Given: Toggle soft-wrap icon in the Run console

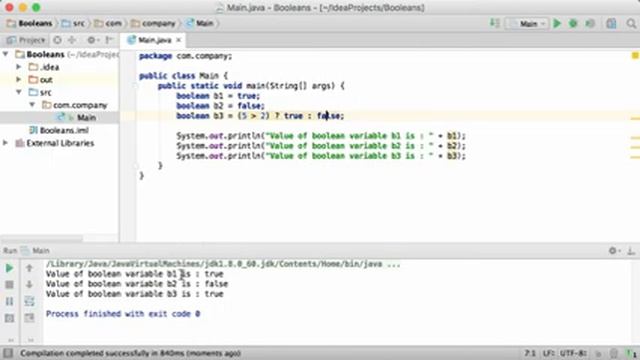Looking at the screenshot, I should click(29, 301).
